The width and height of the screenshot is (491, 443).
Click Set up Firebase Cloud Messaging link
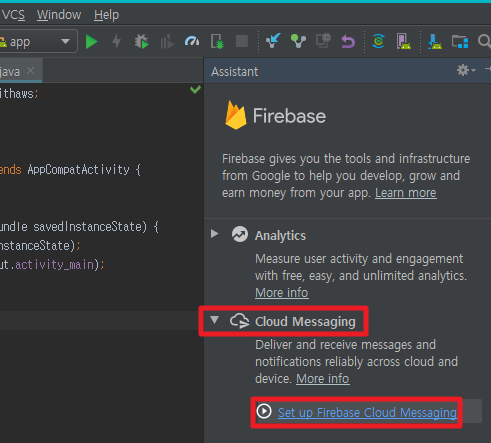367,413
